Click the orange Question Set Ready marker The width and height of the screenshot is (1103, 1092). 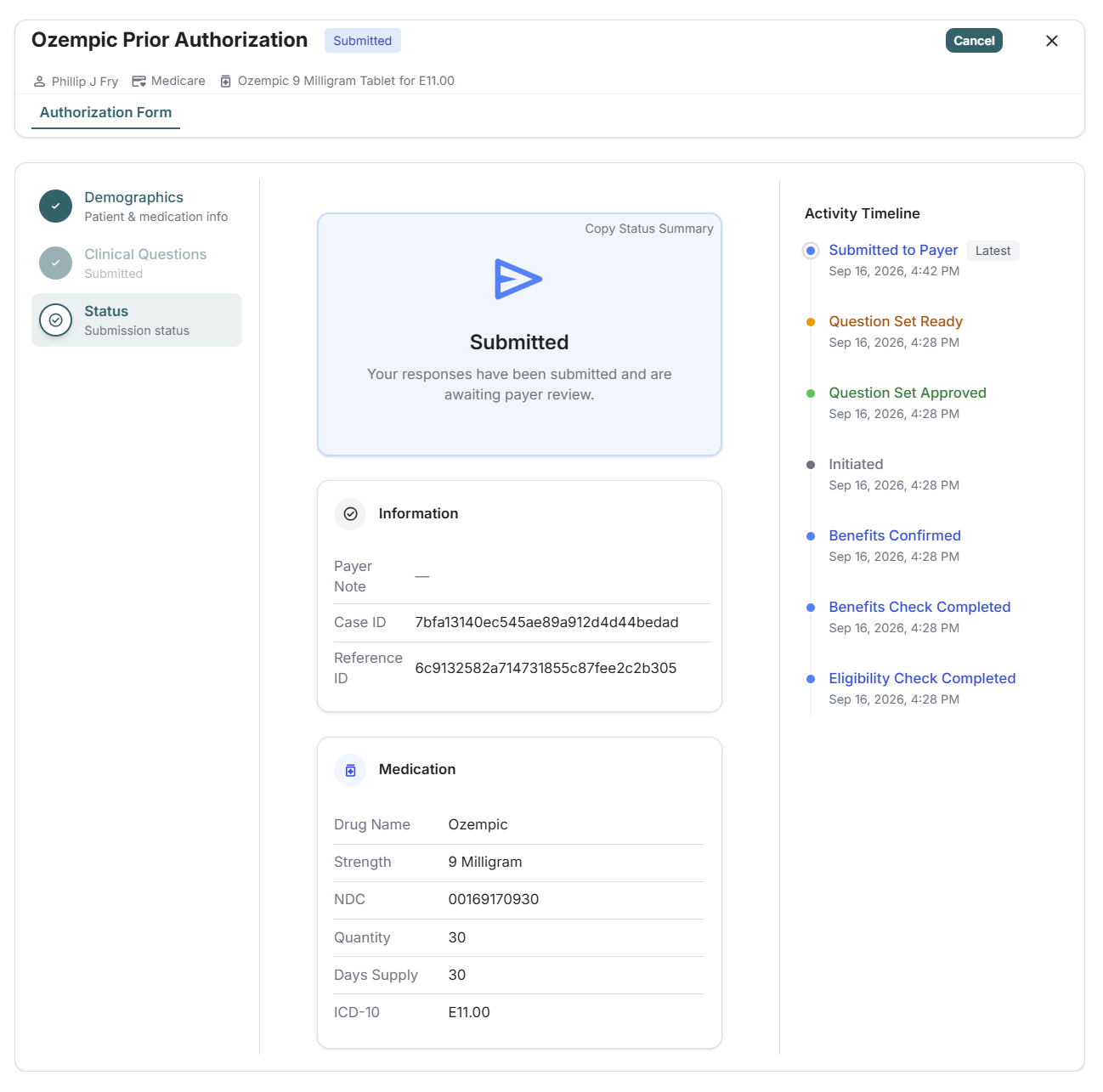[x=811, y=322]
